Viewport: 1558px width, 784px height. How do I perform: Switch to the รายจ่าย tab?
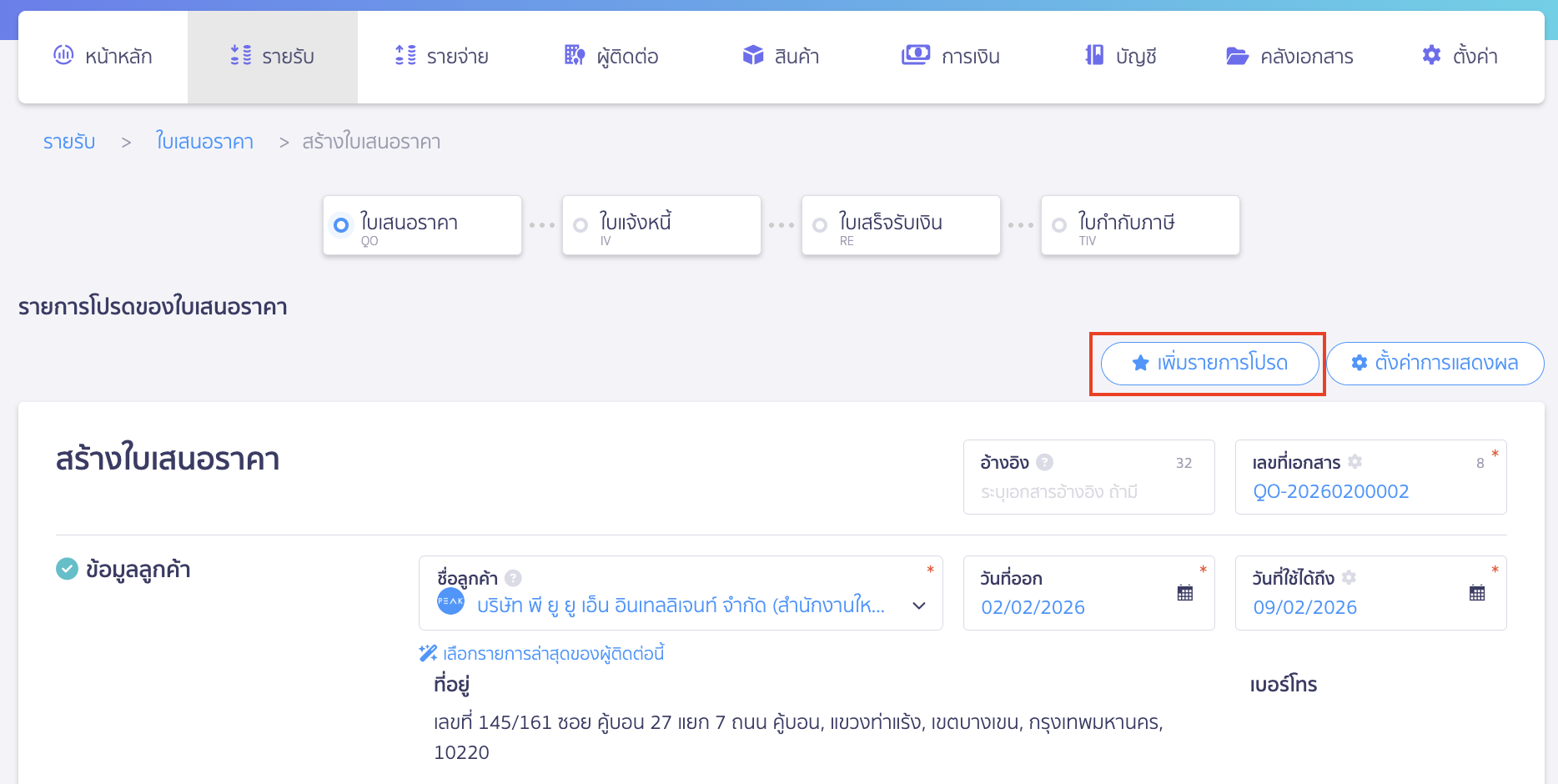point(441,56)
